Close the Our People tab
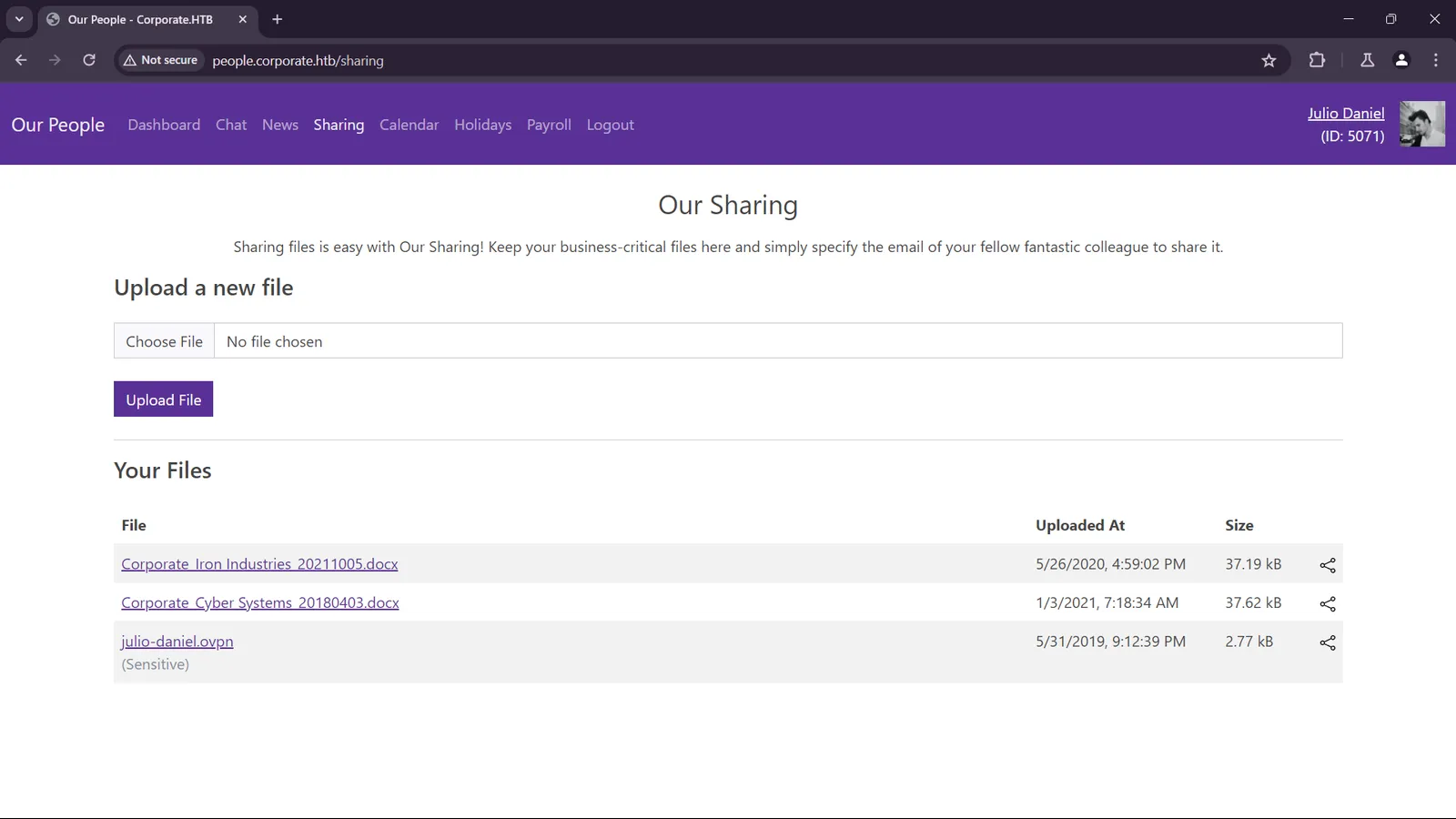The height and width of the screenshot is (819, 1456). pyautogui.click(x=243, y=19)
